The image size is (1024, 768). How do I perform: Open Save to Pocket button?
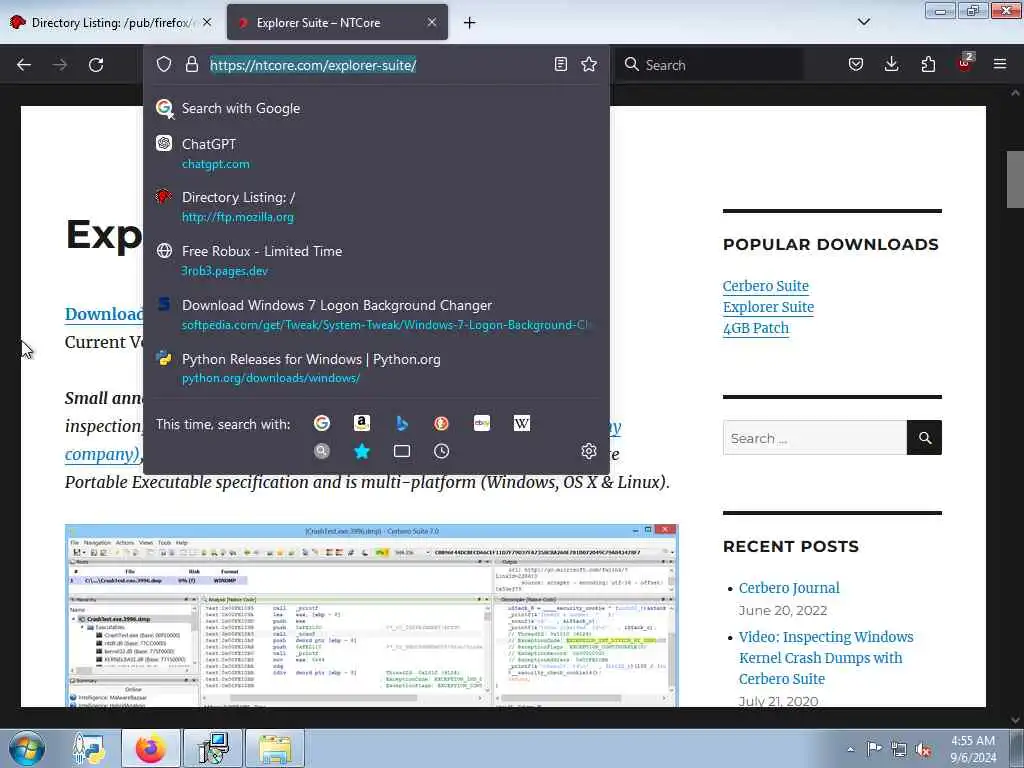856,64
